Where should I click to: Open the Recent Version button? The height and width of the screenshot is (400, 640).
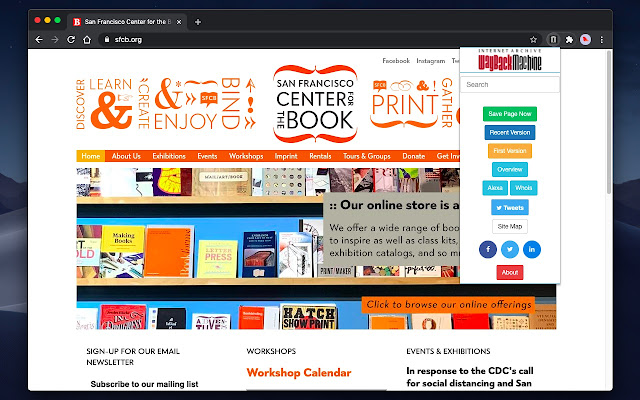tap(510, 132)
